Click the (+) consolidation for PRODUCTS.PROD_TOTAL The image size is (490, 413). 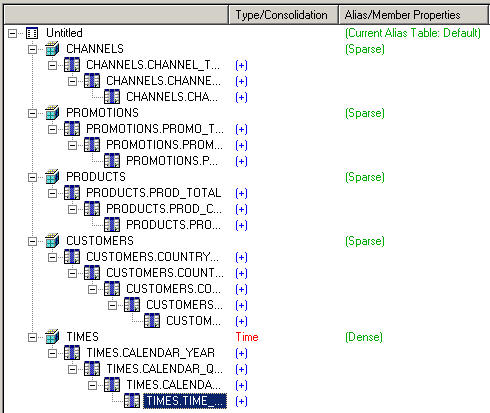(x=241, y=193)
